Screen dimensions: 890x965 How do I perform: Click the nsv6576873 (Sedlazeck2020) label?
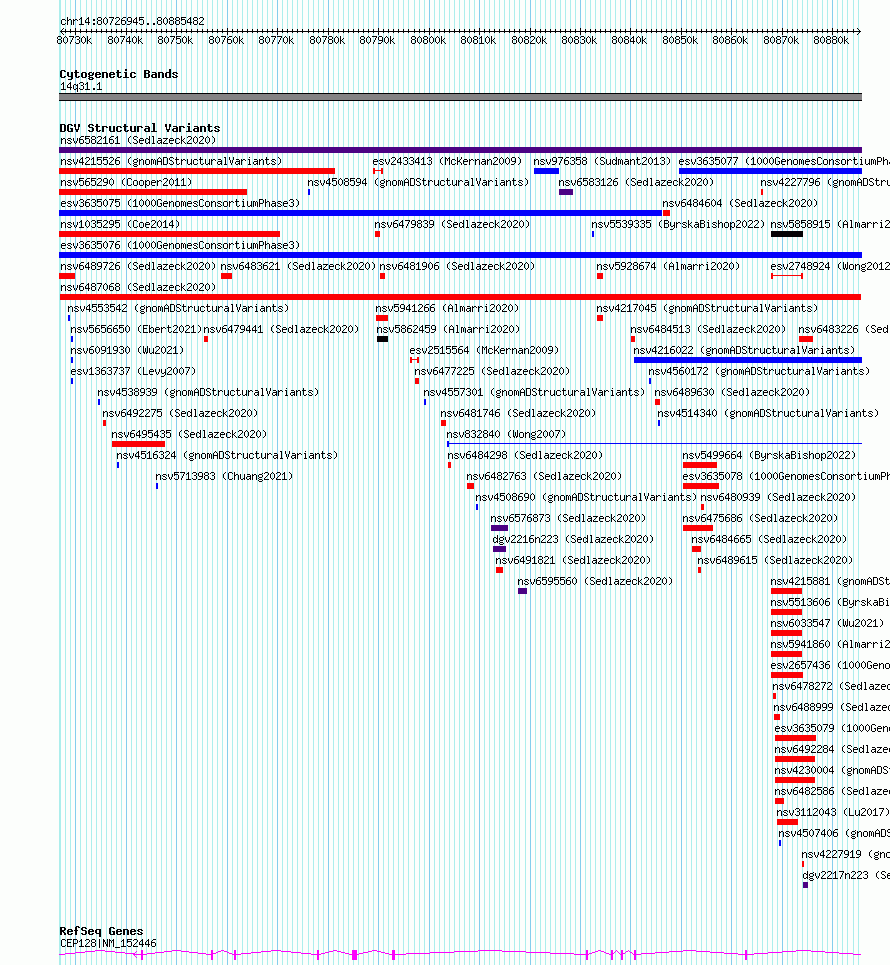point(569,518)
